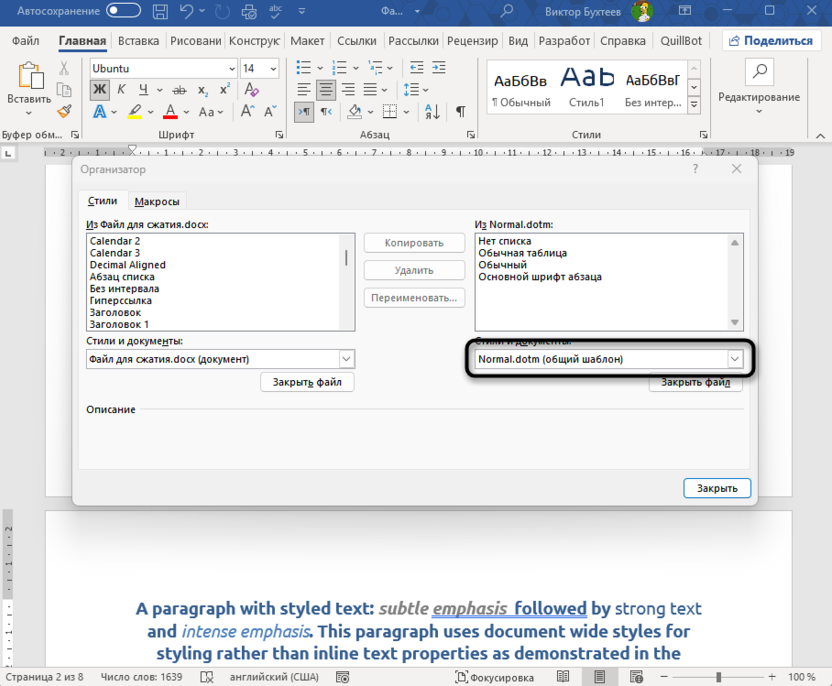Screen dimensions: 832x686
Task: Click the center alignment icon
Action: click(x=326, y=90)
